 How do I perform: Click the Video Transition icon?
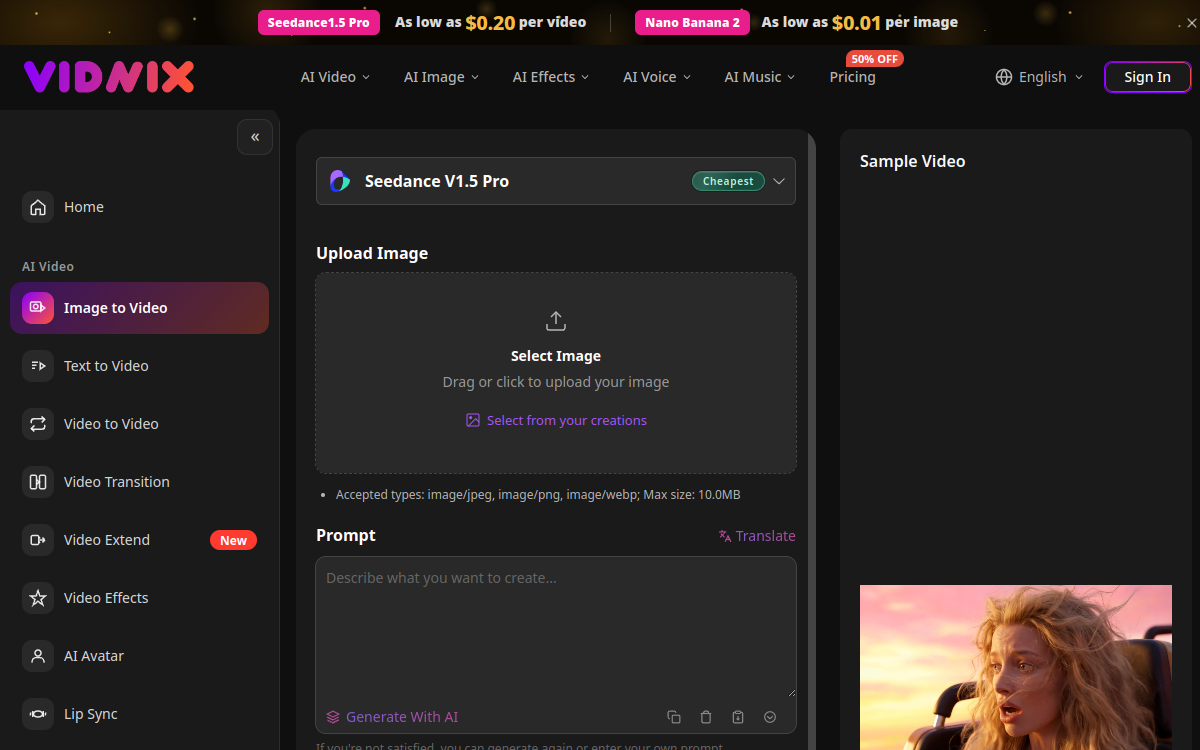[x=38, y=482]
